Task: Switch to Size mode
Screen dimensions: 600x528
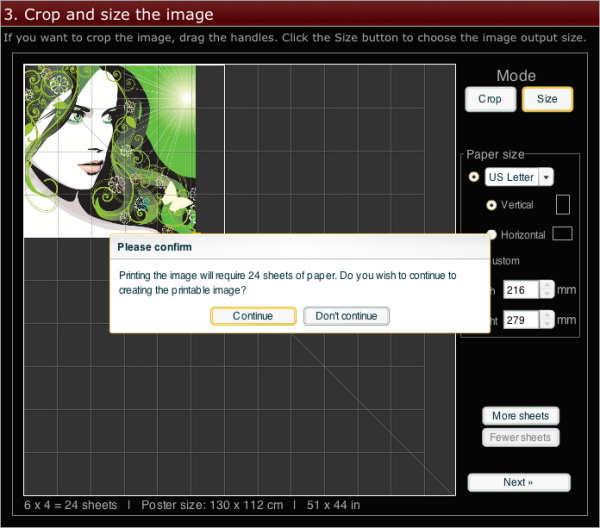Action: point(547,99)
